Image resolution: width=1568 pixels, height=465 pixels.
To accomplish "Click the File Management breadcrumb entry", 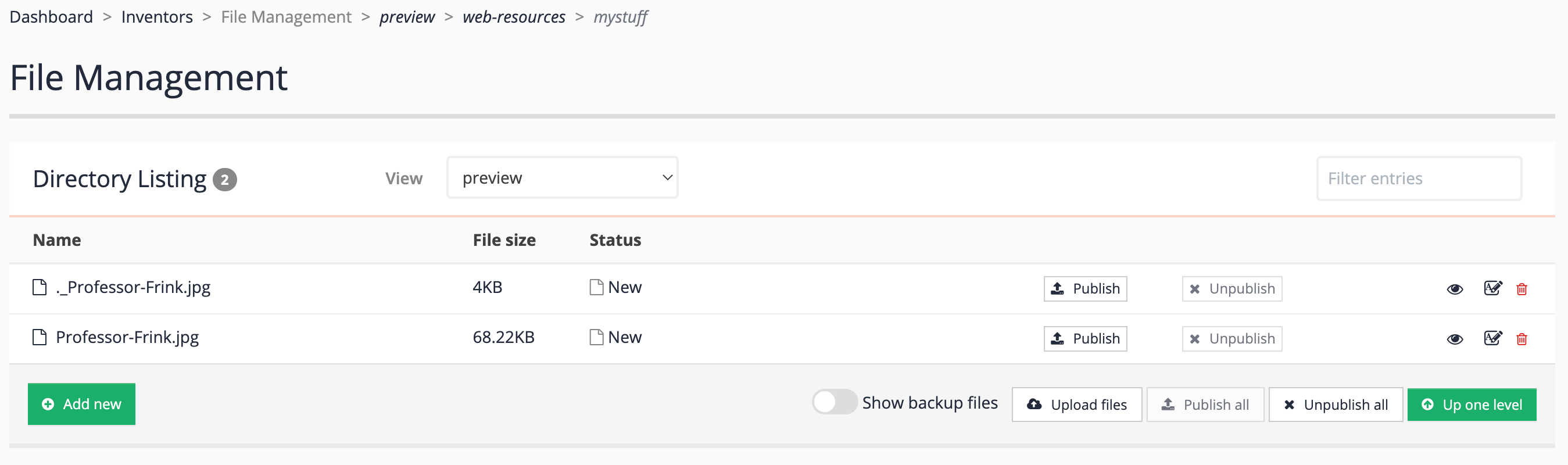I will click(286, 17).
